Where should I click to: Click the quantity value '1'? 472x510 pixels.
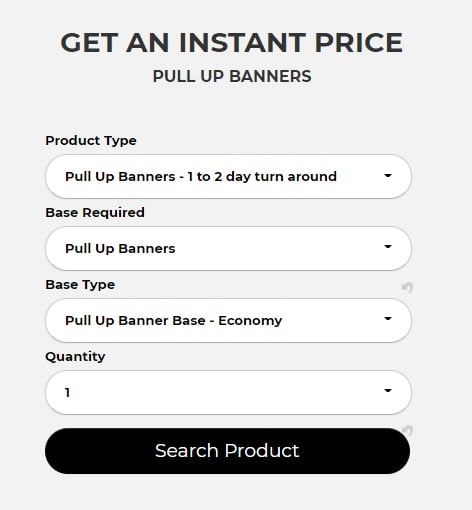tap(68, 393)
